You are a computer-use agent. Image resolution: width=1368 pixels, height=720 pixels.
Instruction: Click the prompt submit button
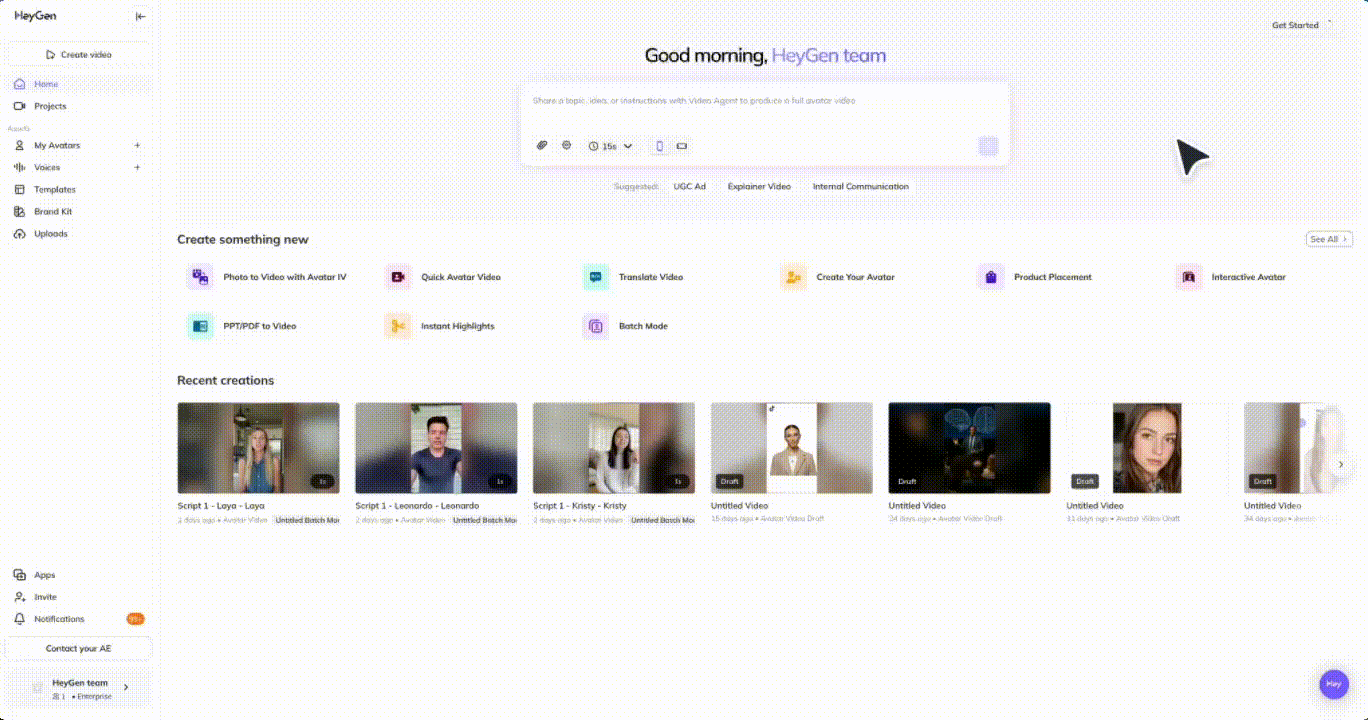pos(988,146)
